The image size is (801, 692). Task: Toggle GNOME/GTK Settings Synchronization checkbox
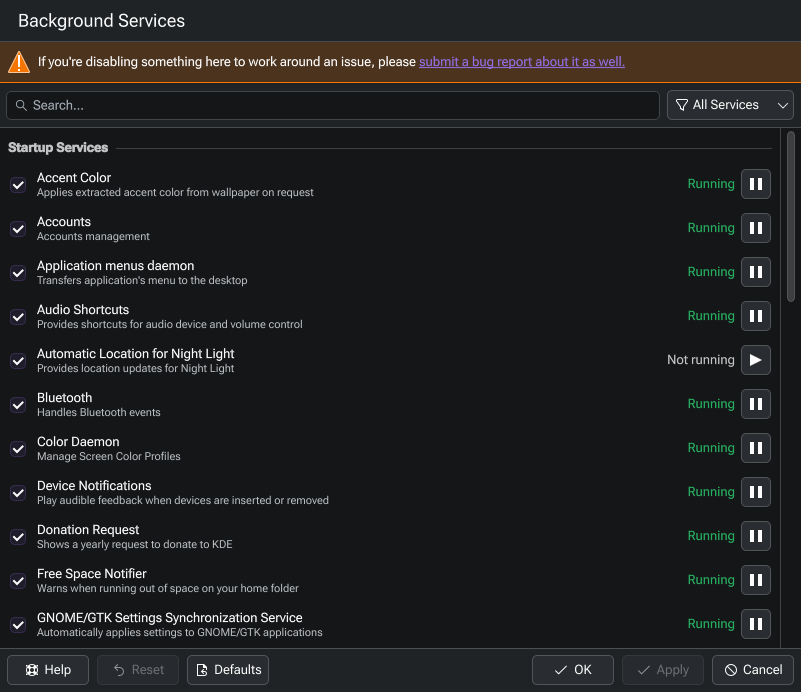18,625
